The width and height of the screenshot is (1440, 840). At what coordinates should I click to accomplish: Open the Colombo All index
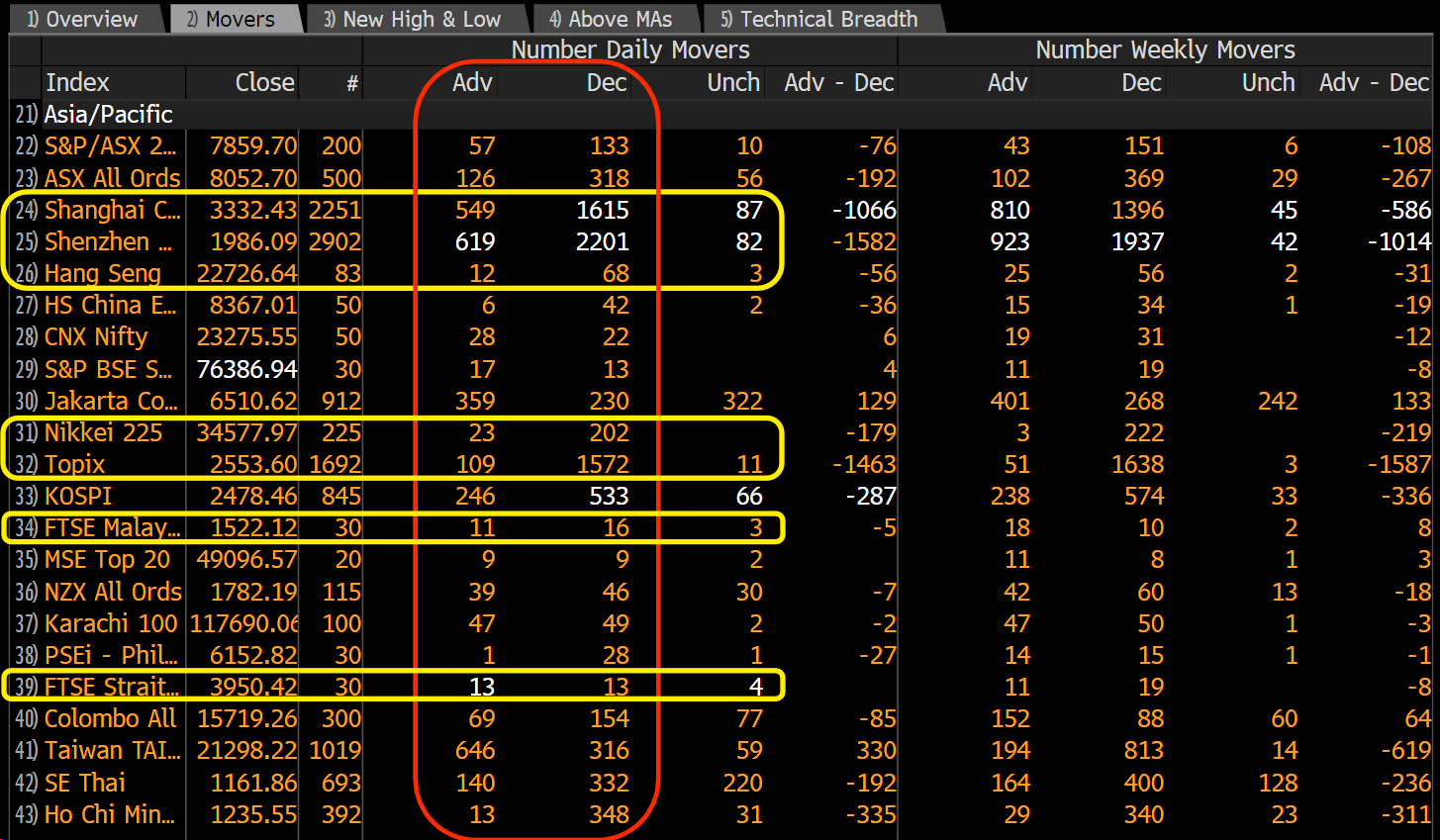110,718
